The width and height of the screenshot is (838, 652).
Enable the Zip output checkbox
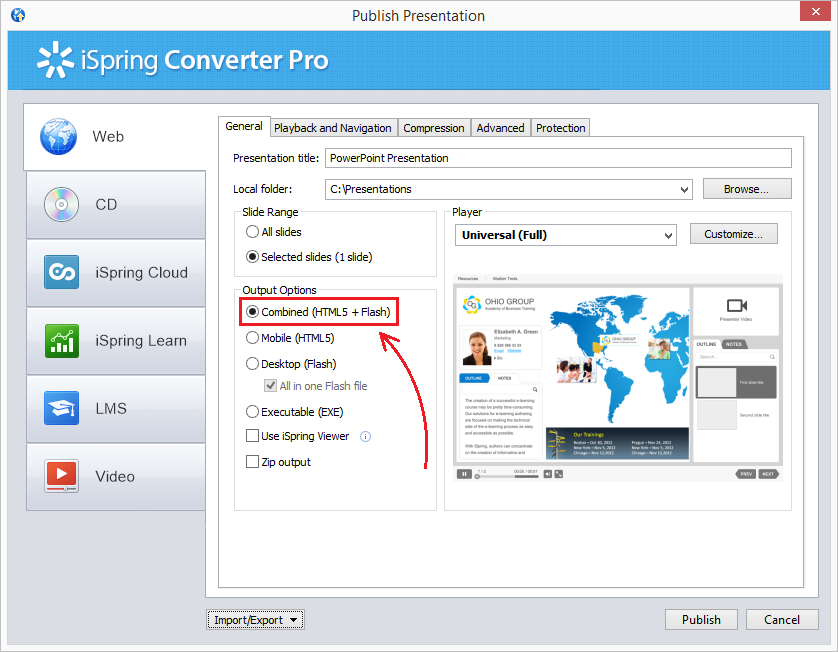click(x=252, y=462)
